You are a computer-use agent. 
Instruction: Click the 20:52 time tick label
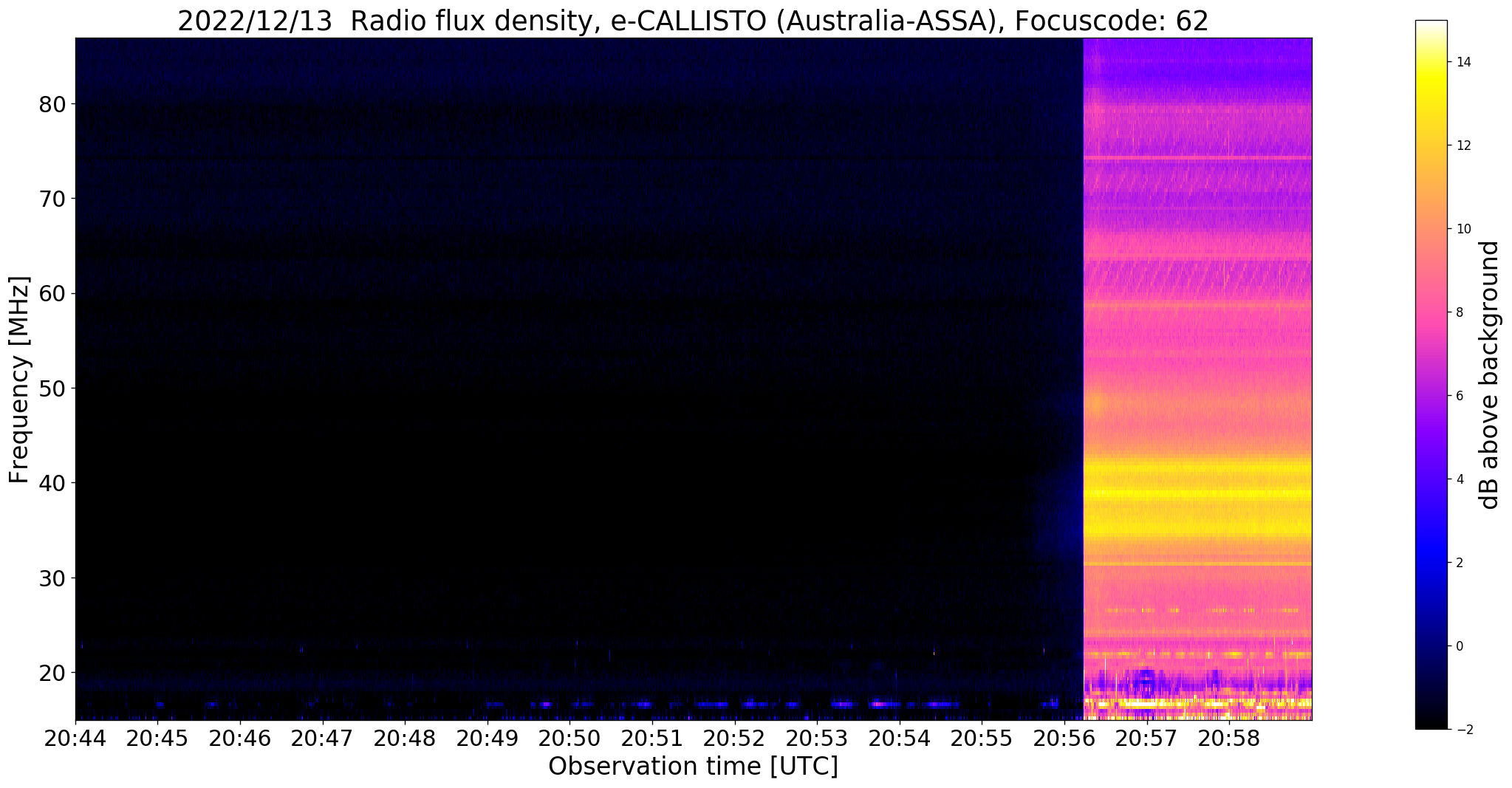click(735, 738)
